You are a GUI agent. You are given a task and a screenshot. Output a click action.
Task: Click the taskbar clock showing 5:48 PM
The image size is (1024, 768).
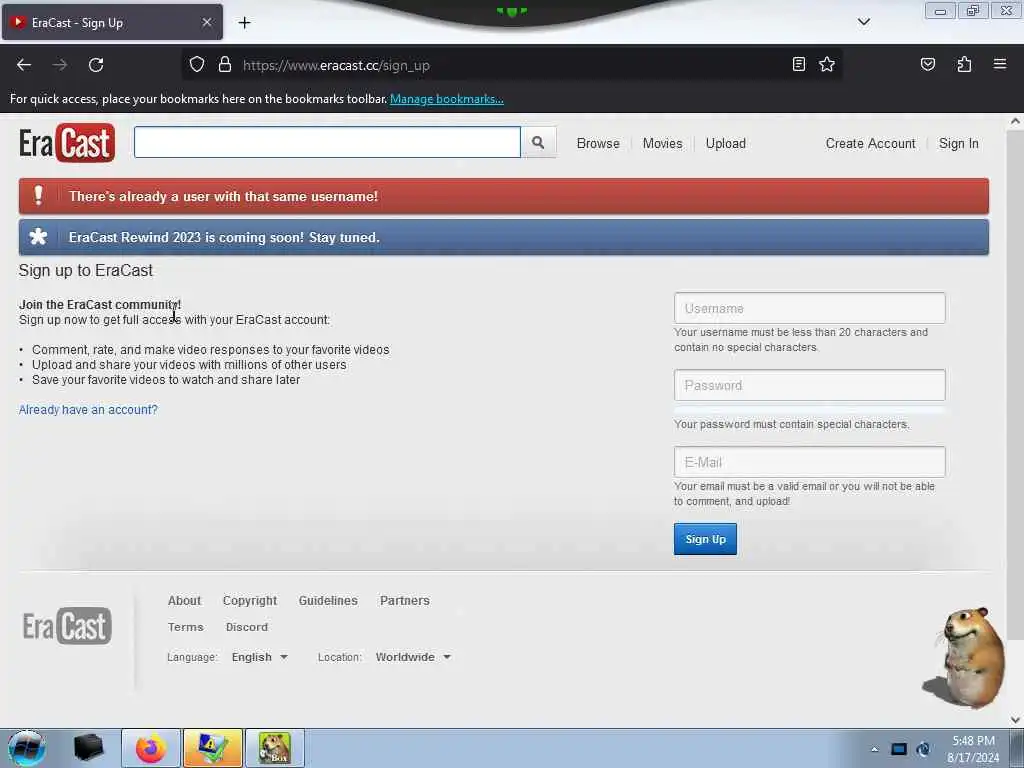click(973, 749)
